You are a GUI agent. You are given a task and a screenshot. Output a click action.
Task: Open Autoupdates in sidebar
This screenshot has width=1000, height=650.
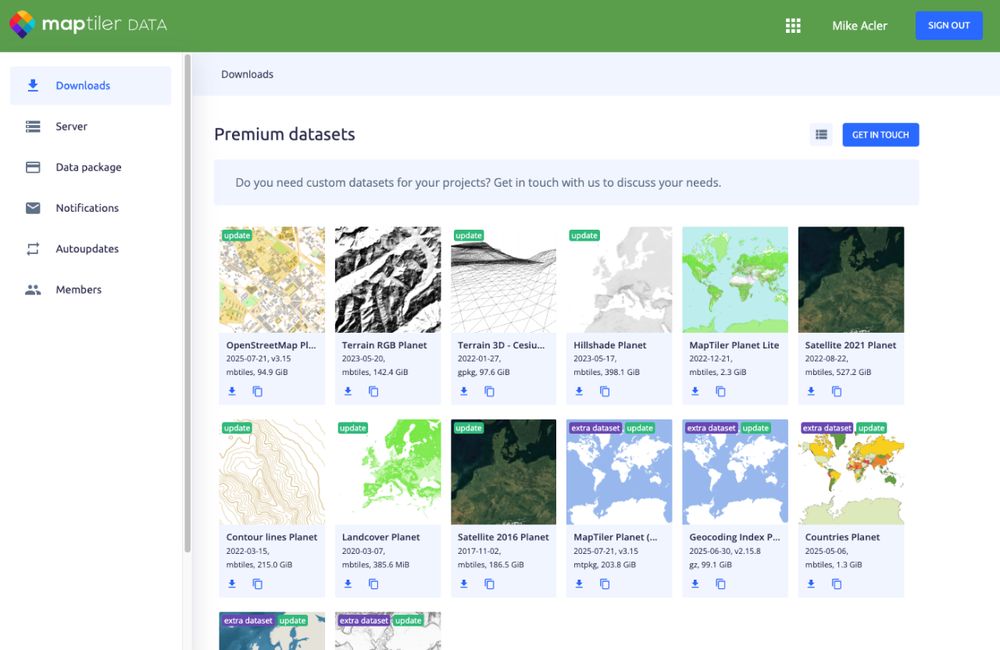click(91, 249)
